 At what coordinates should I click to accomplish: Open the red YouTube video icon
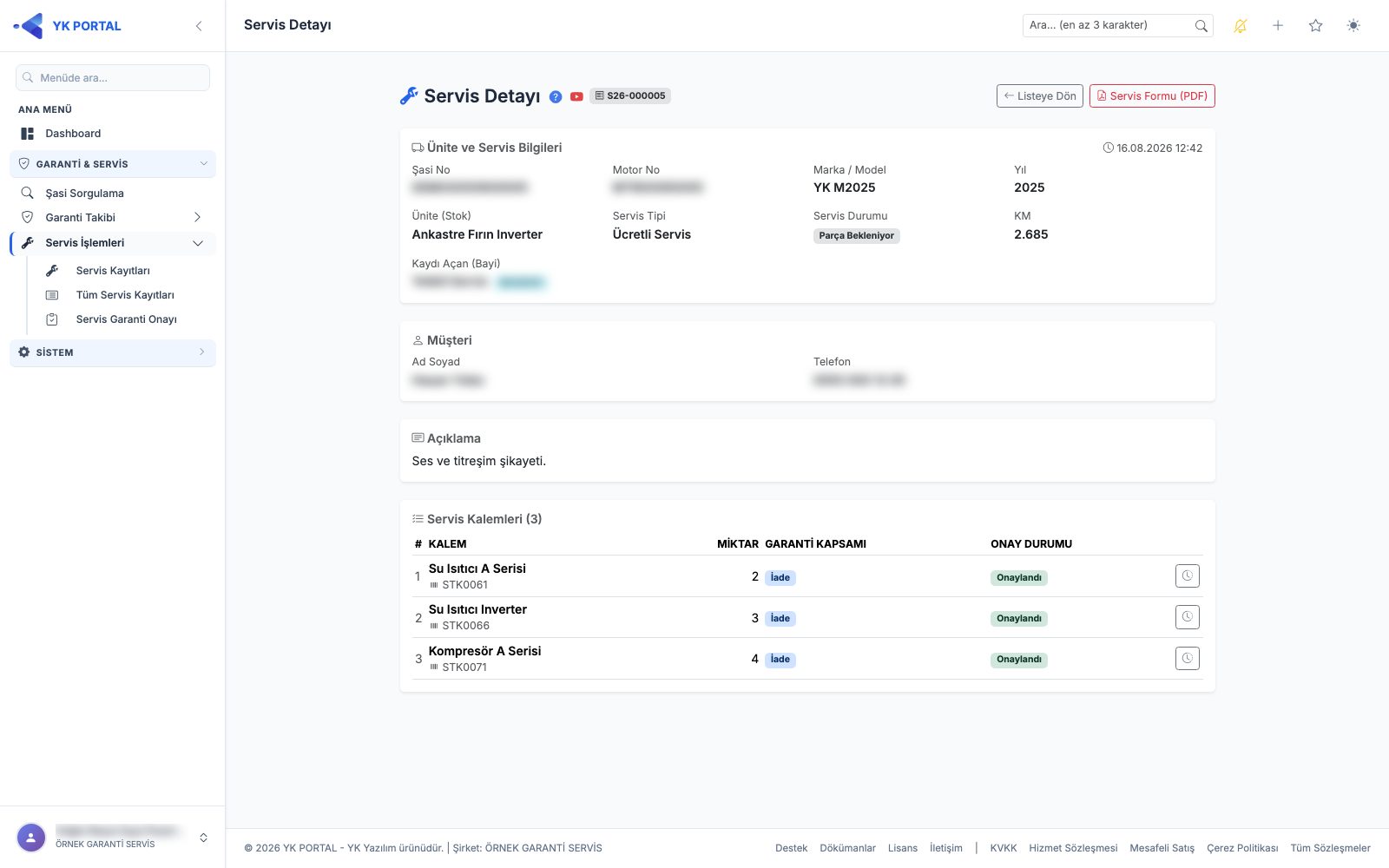576,97
